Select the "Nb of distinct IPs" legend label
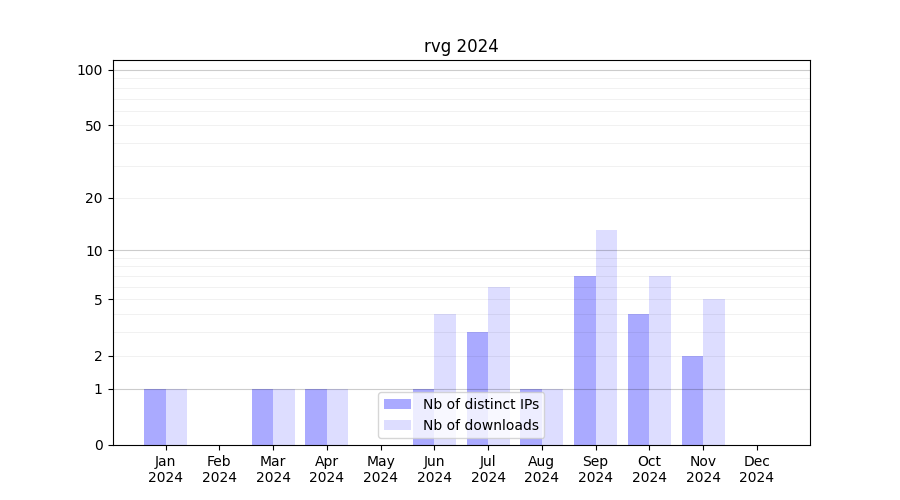Viewport: 900px width, 500px height. point(480,404)
